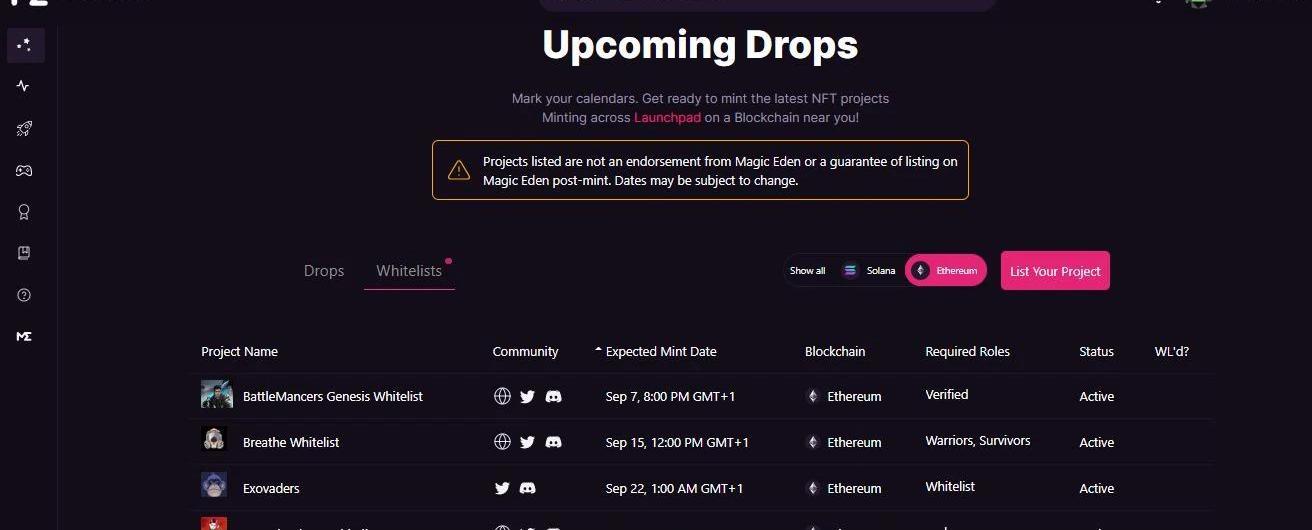1312x530 pixels.
Task: Switch to the Drops tab
Action: (x=324, y=271)
